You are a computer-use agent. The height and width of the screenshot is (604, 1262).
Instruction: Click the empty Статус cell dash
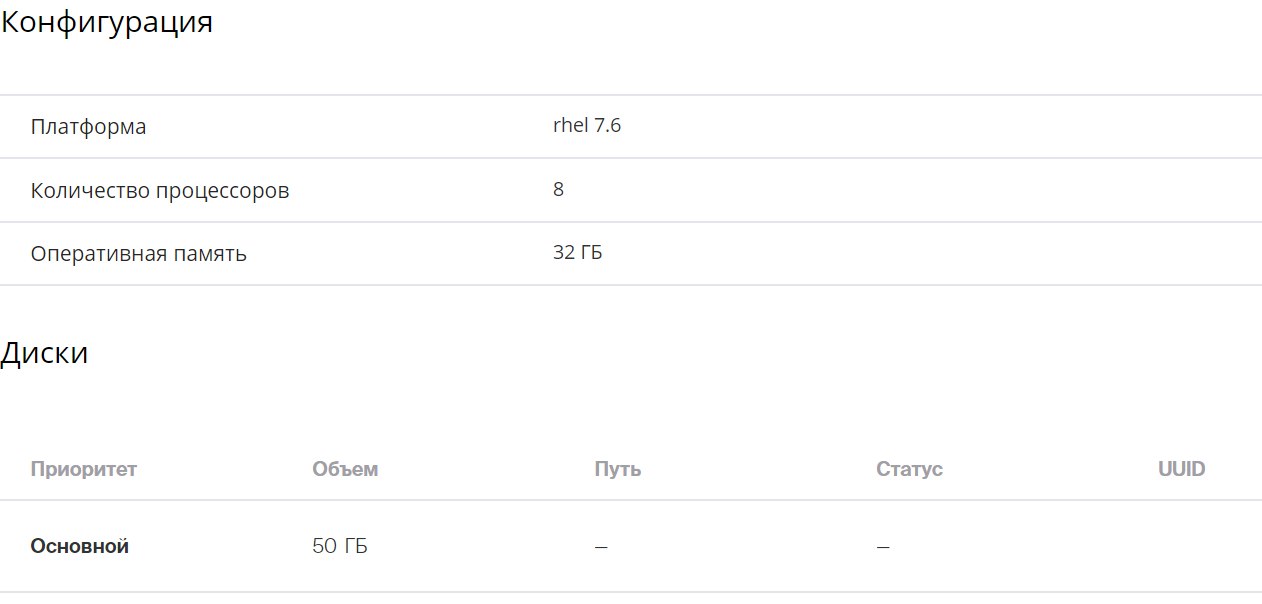point(883,547)
